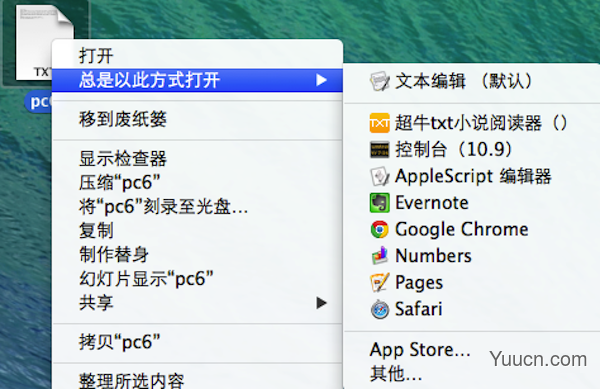
Task: Click the green Evernote elephant icon
Action: pyautogui.click(x=380, y=203)
